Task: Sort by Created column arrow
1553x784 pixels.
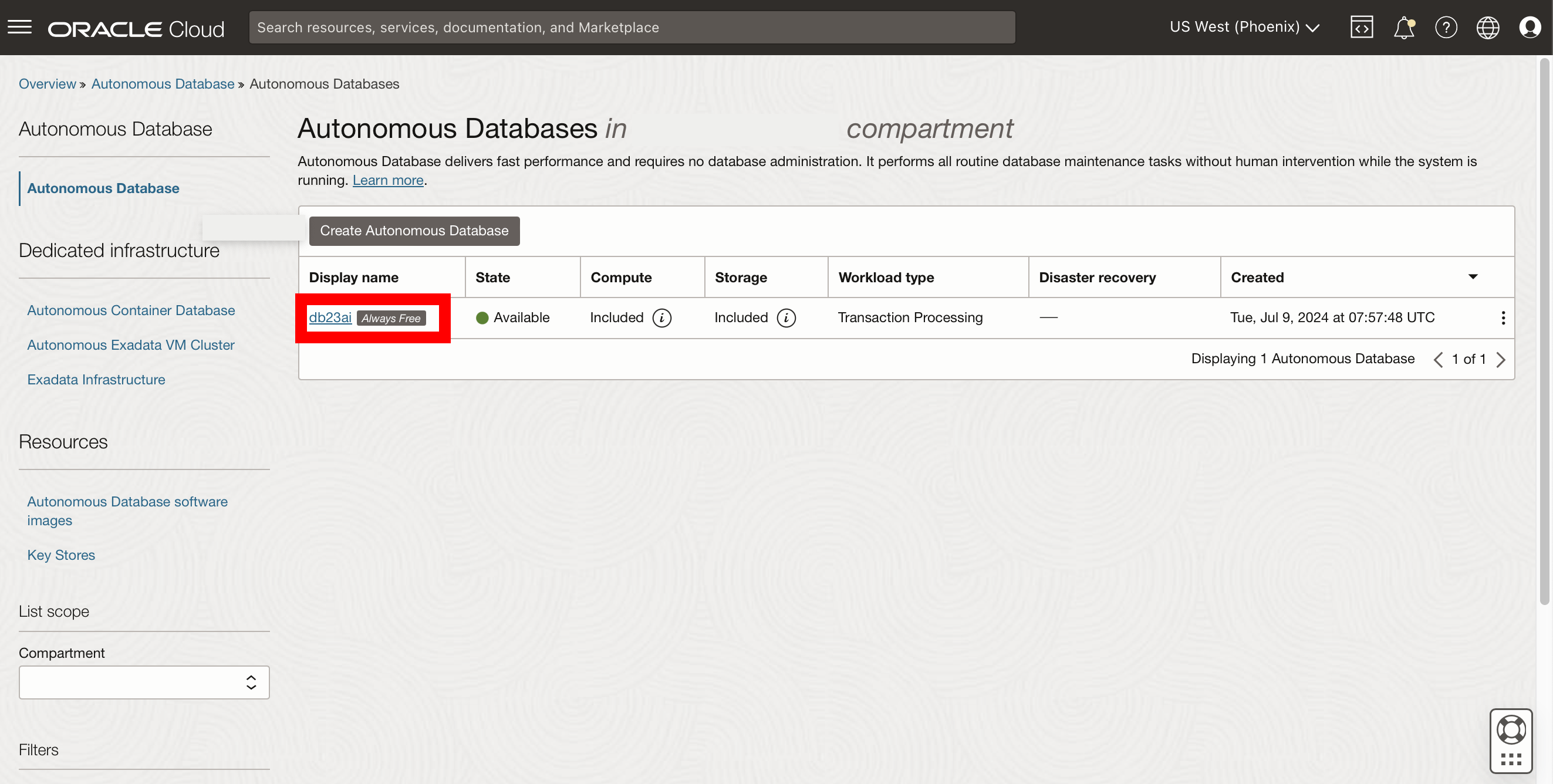Action: 1472,276
